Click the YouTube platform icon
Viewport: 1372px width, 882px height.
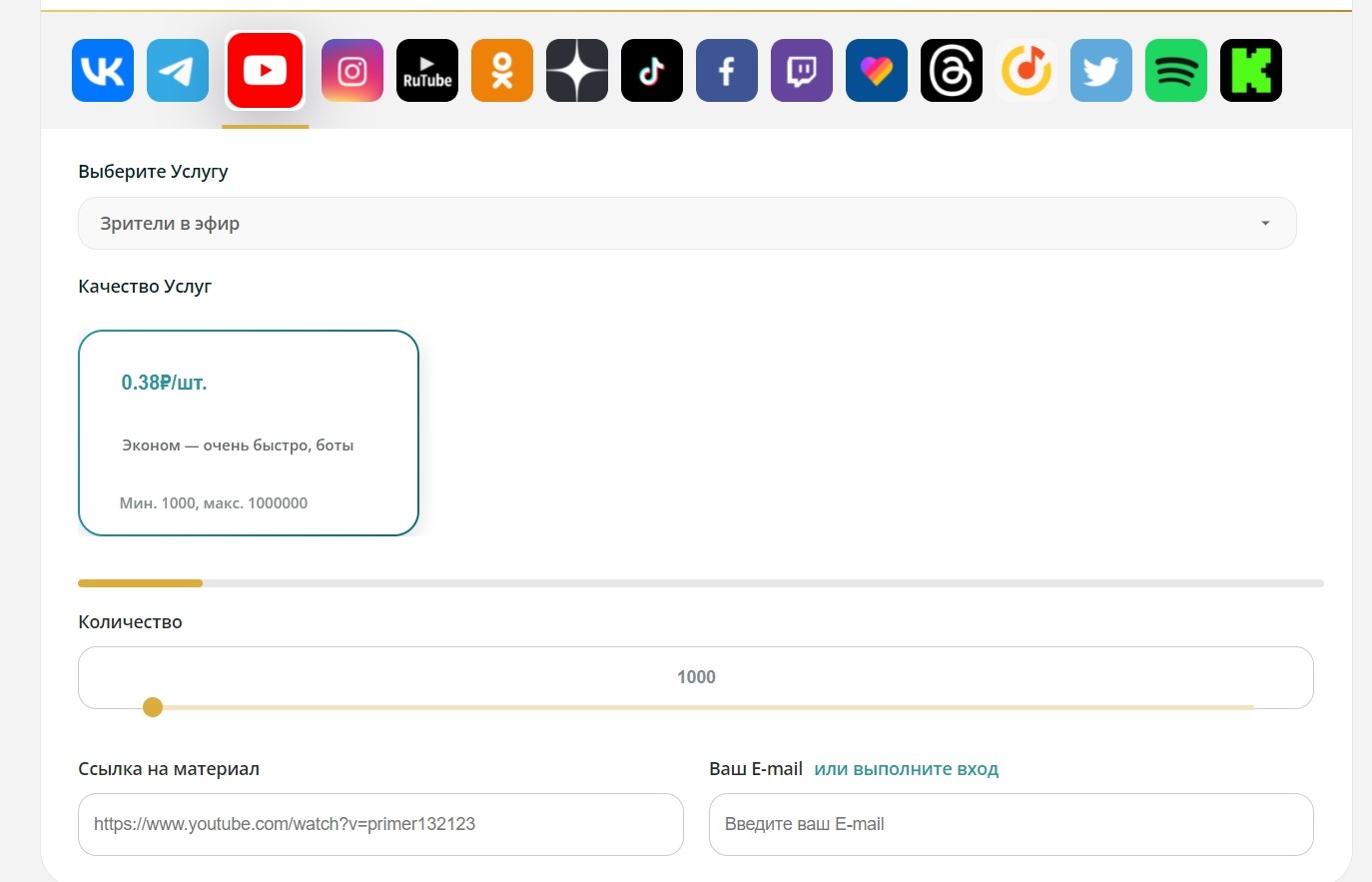(266, 71)
